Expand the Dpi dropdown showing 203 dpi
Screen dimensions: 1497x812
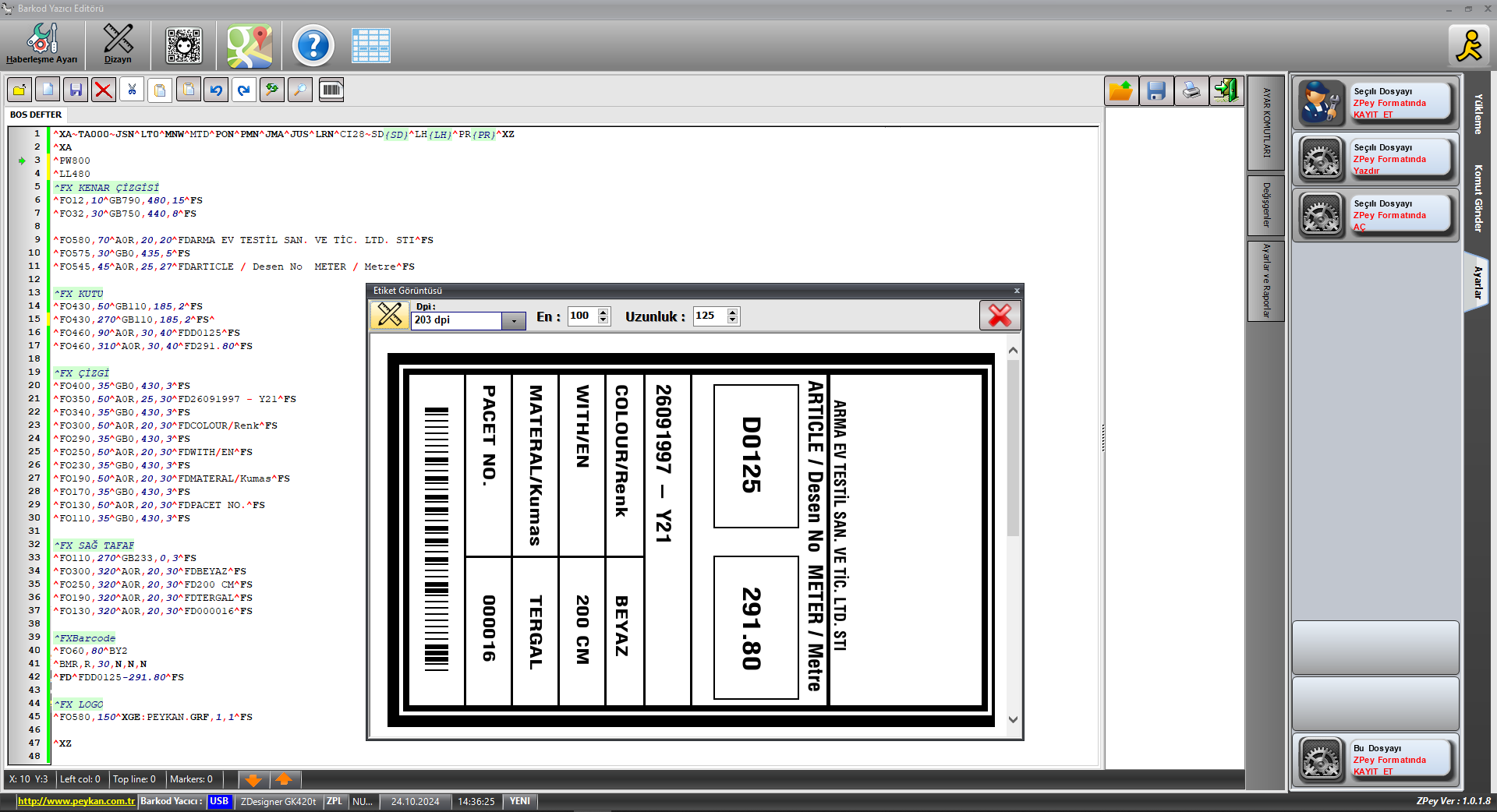[x=513, y=321]
